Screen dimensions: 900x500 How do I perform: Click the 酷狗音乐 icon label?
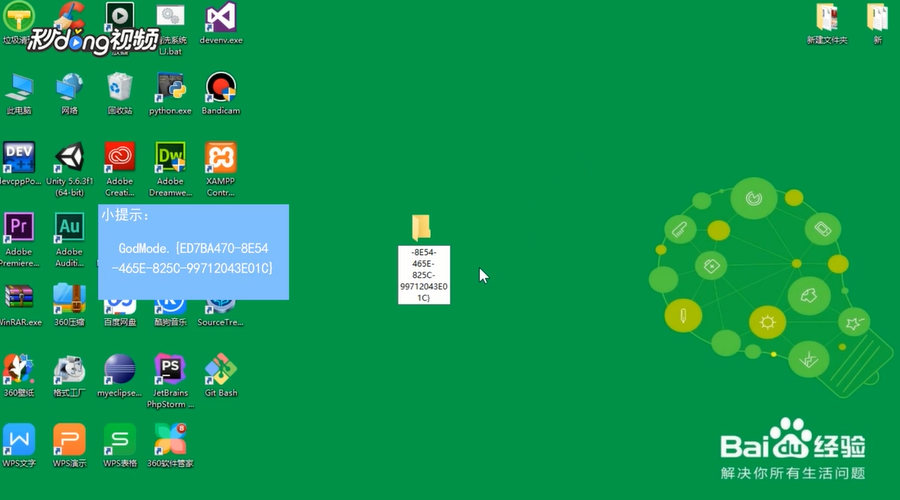170,322
